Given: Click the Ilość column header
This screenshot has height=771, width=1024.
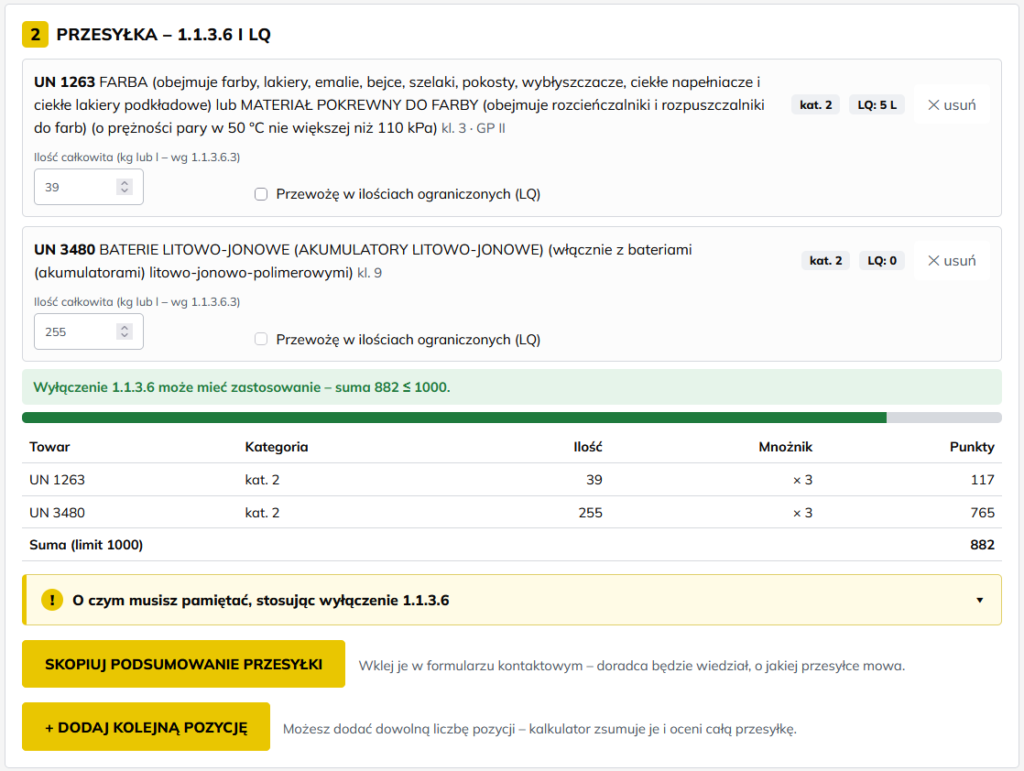Looking at the screenshot, I should click(x=588, y=447).
